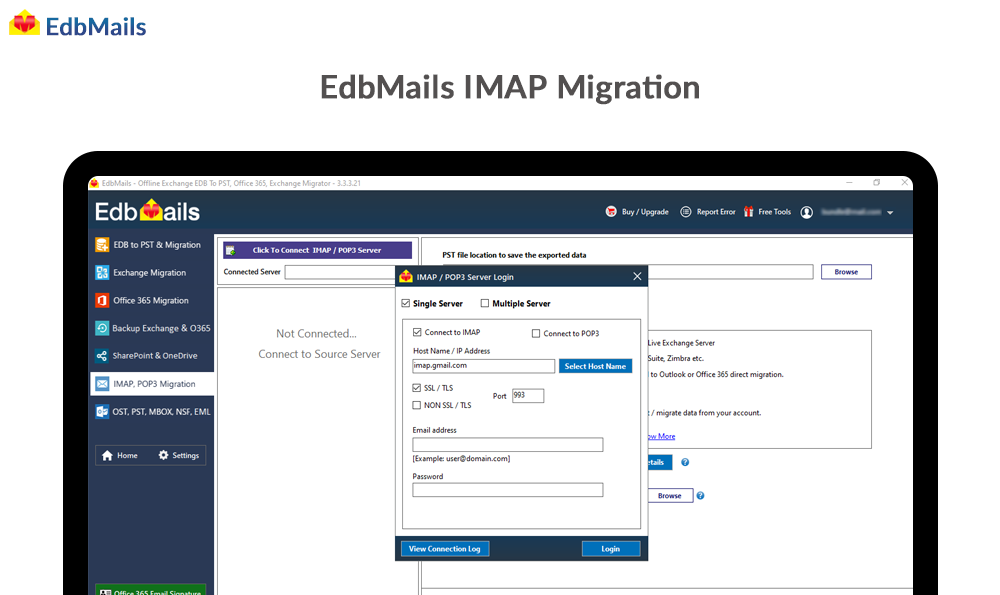The height and width of the screenshot is (595, 1000).
Task: Open Backup Exchange & O365 section
Action: point(152,328)
